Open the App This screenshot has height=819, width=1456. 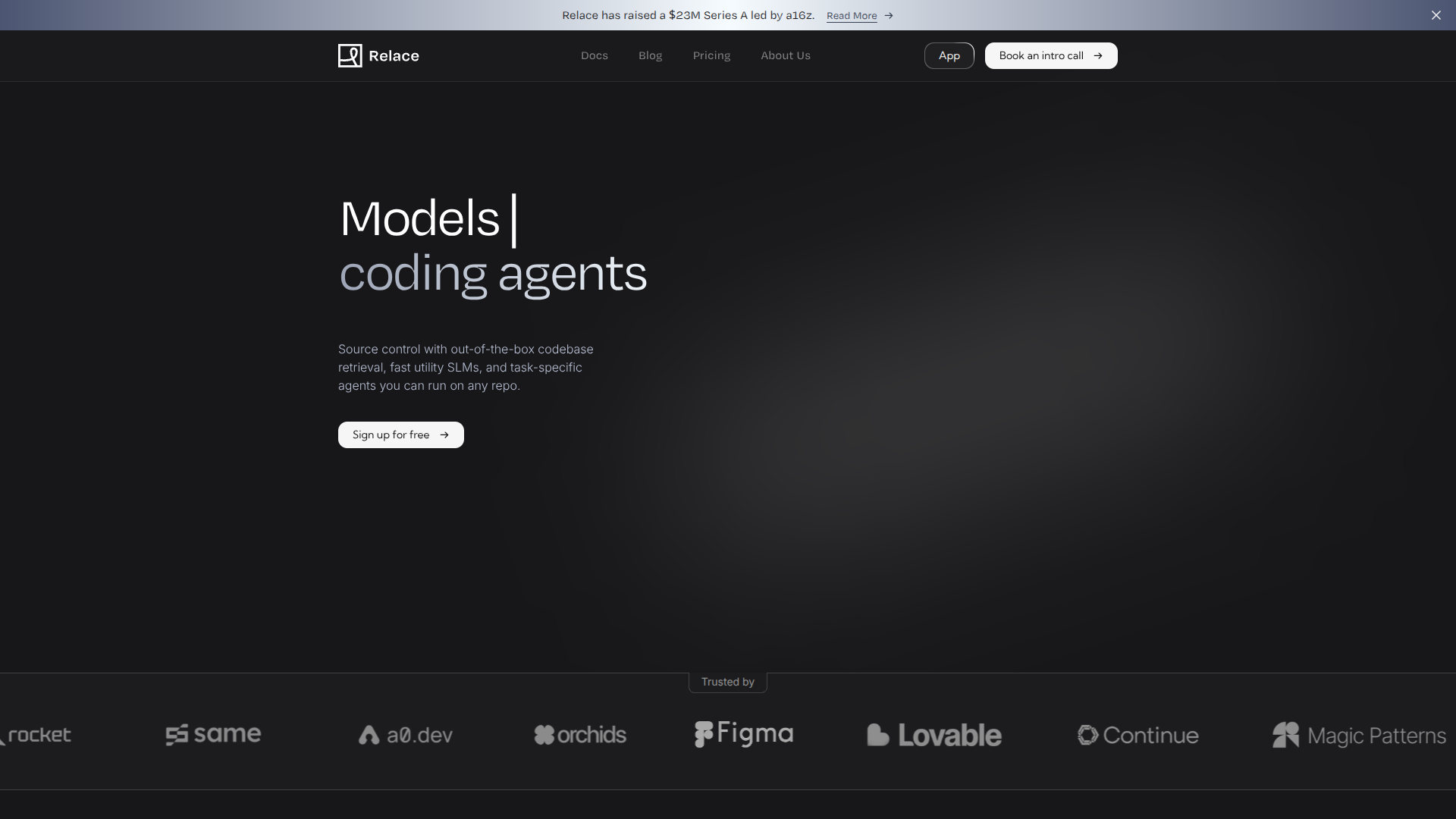[949, 55]
